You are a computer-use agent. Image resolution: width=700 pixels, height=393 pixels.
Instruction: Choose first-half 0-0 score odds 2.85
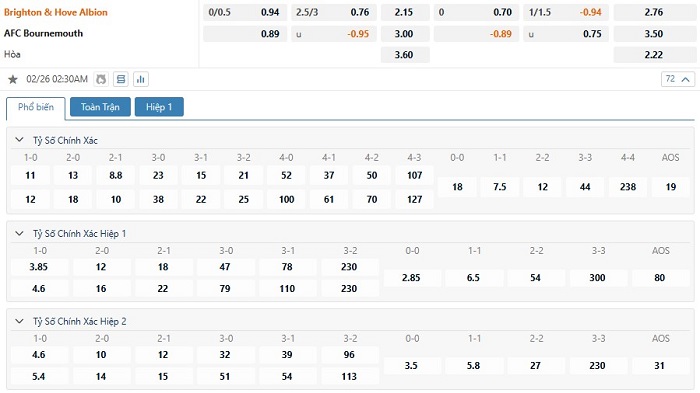411,277
